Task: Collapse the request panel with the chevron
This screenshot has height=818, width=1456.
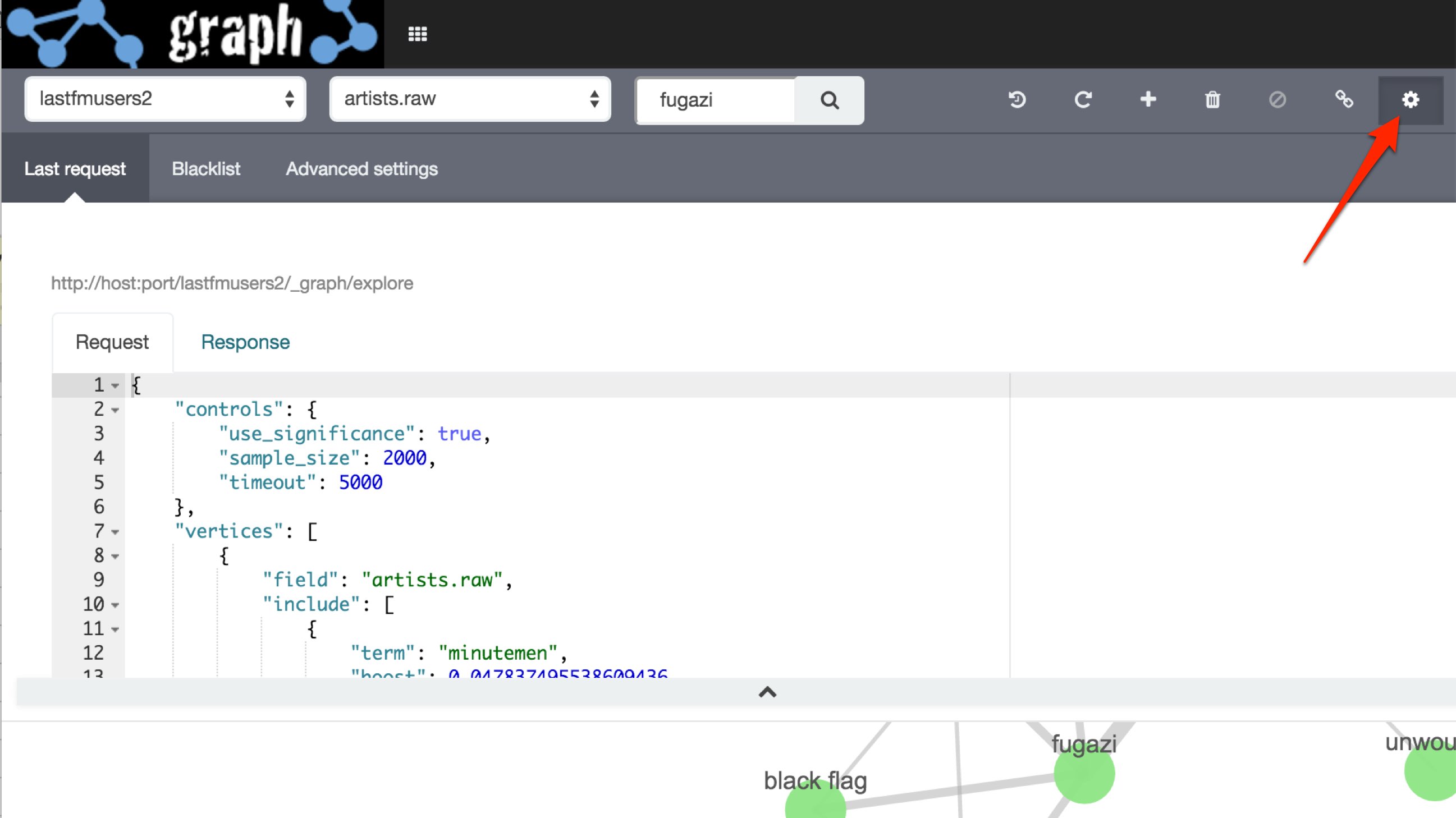Action: pyautogui.click(x=767, y=692)
